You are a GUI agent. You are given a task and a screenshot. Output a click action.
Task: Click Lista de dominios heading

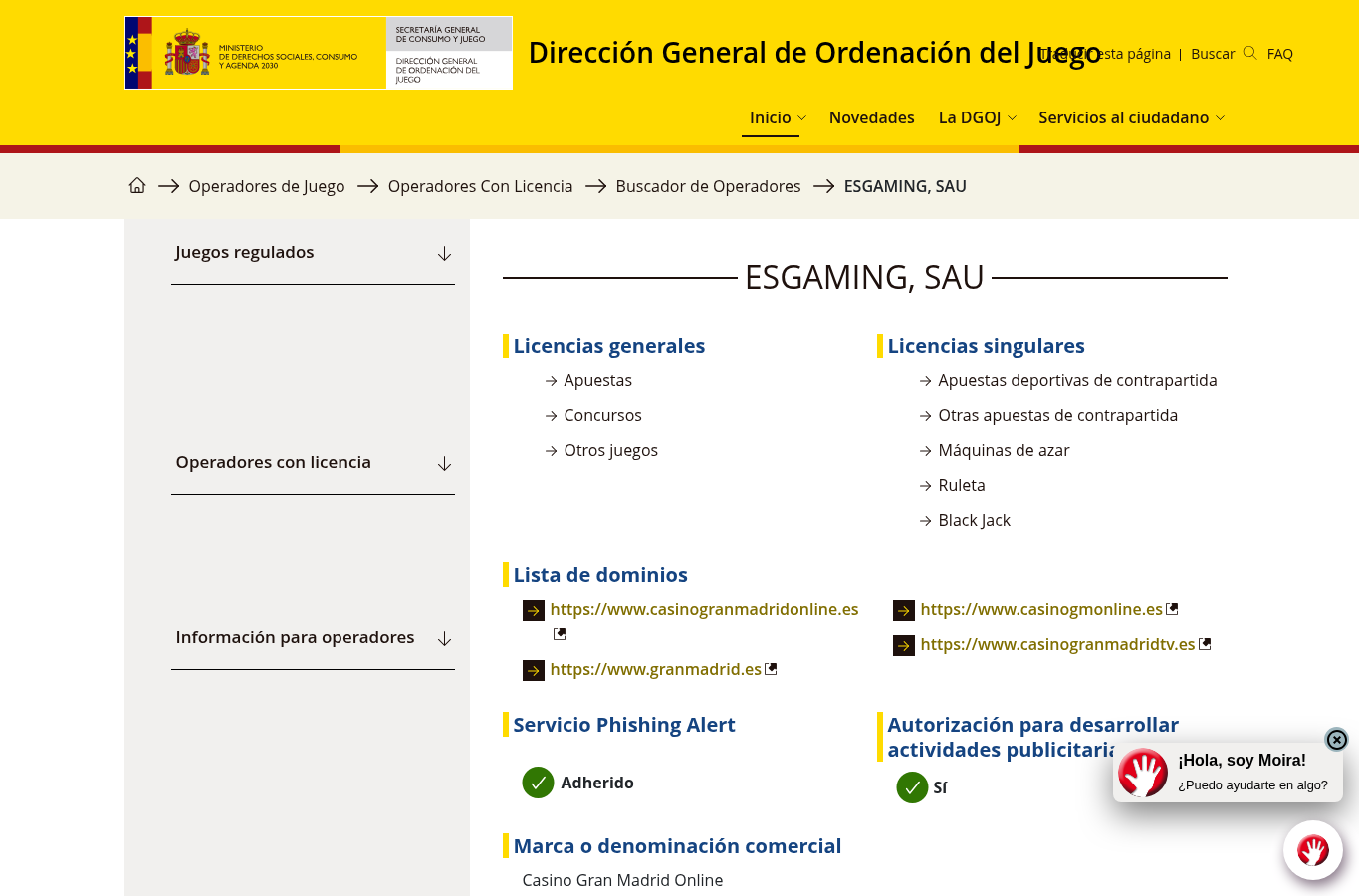pos(600,575)
